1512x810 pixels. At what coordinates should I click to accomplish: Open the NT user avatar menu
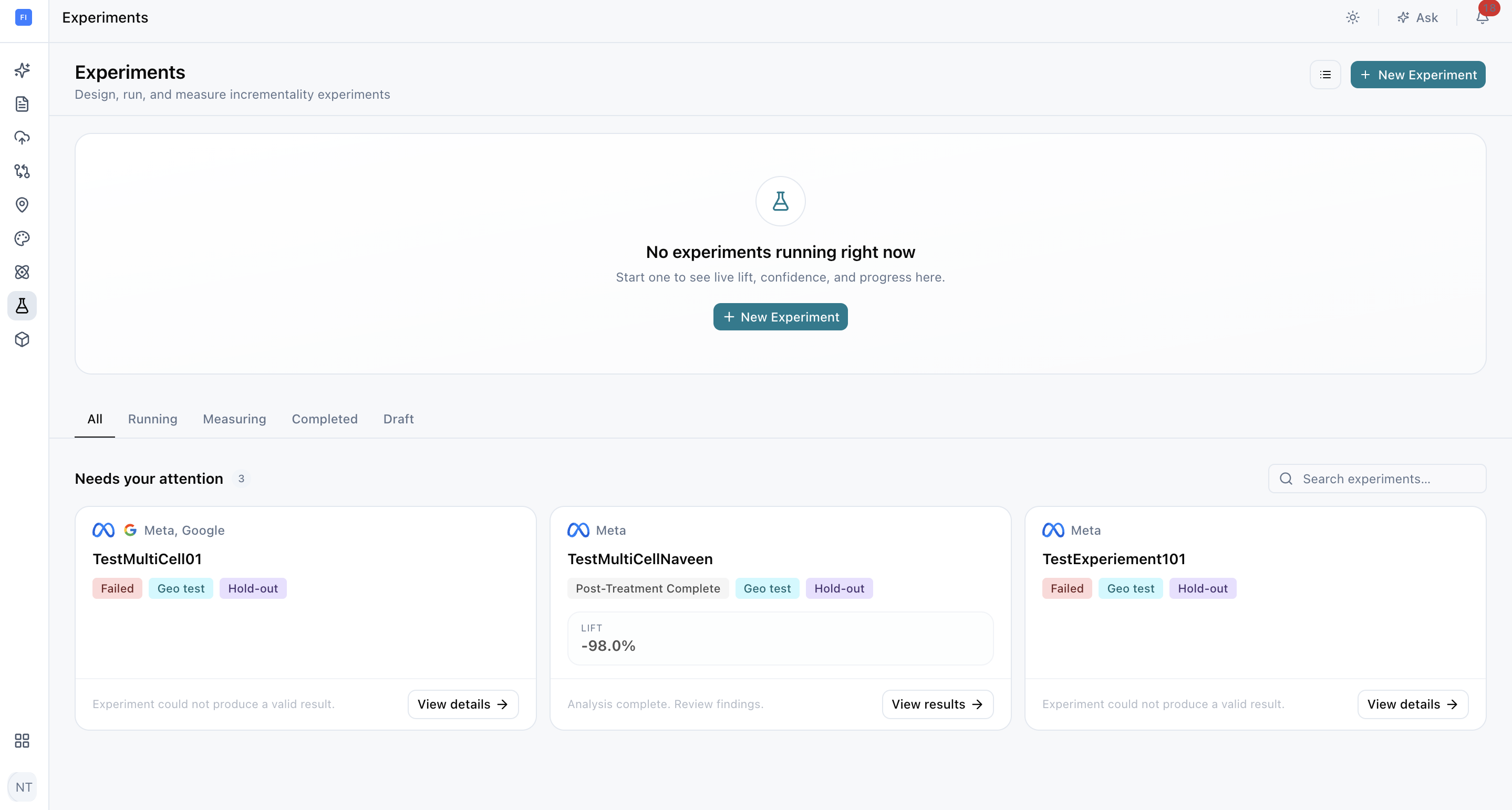(x=24, y=787)
